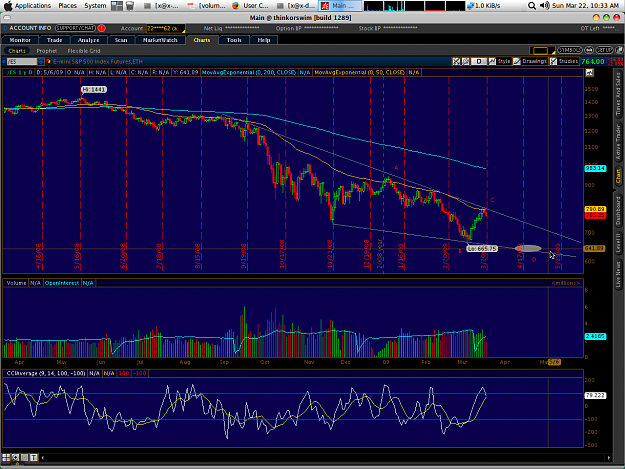
Task: Open the symbol selector dropdown arrows
Action: [41, 62]
